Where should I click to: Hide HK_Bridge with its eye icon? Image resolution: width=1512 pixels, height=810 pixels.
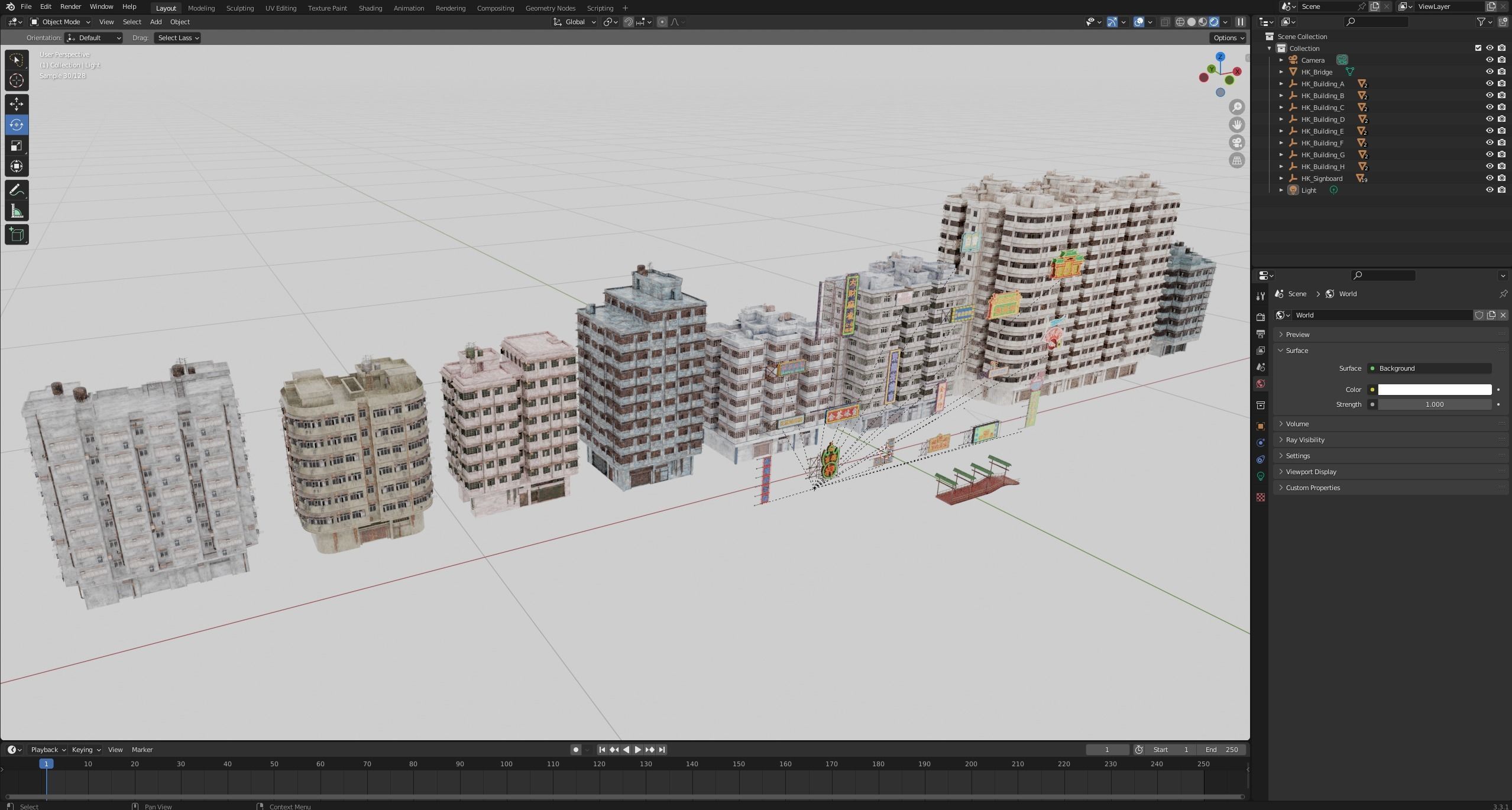pos(1490,72)
